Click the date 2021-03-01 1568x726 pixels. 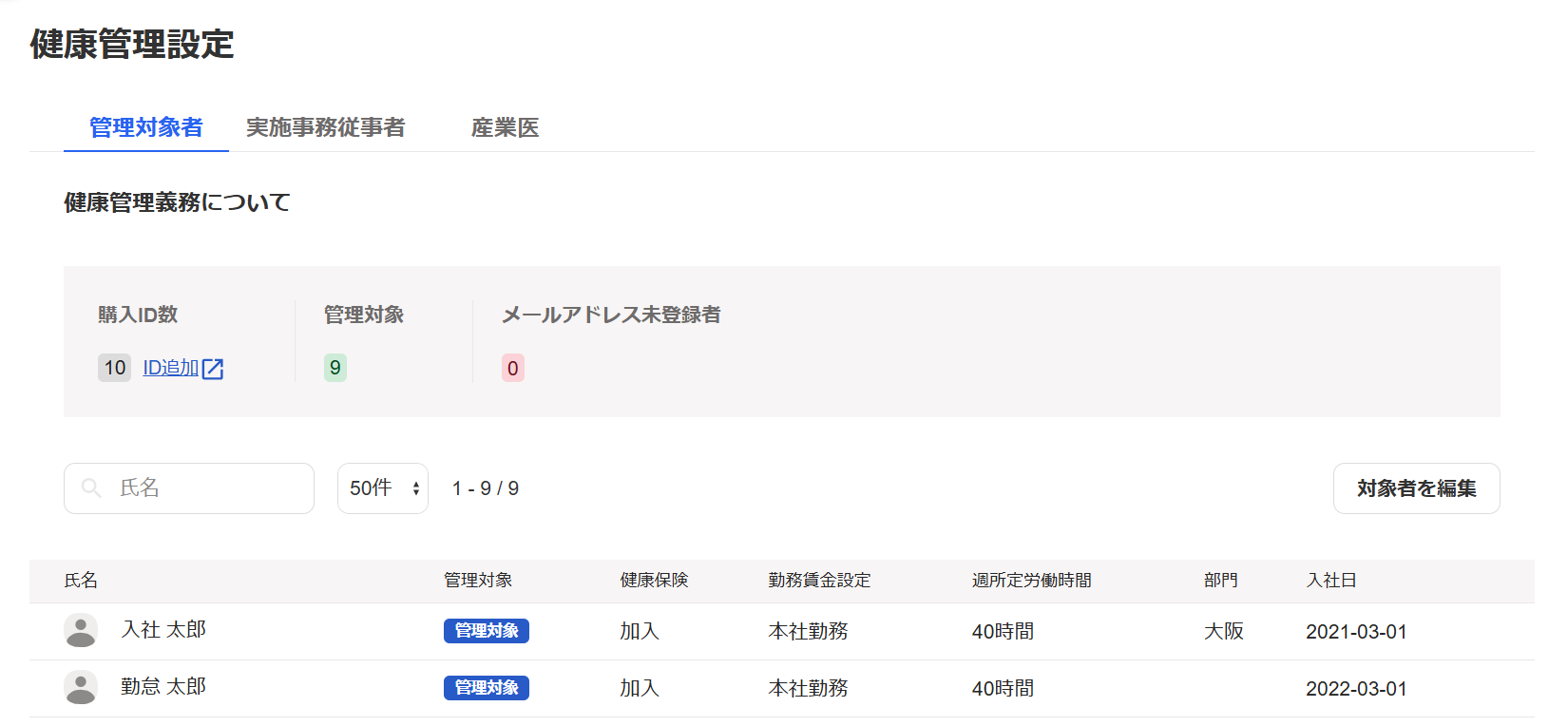[1356, 632]
